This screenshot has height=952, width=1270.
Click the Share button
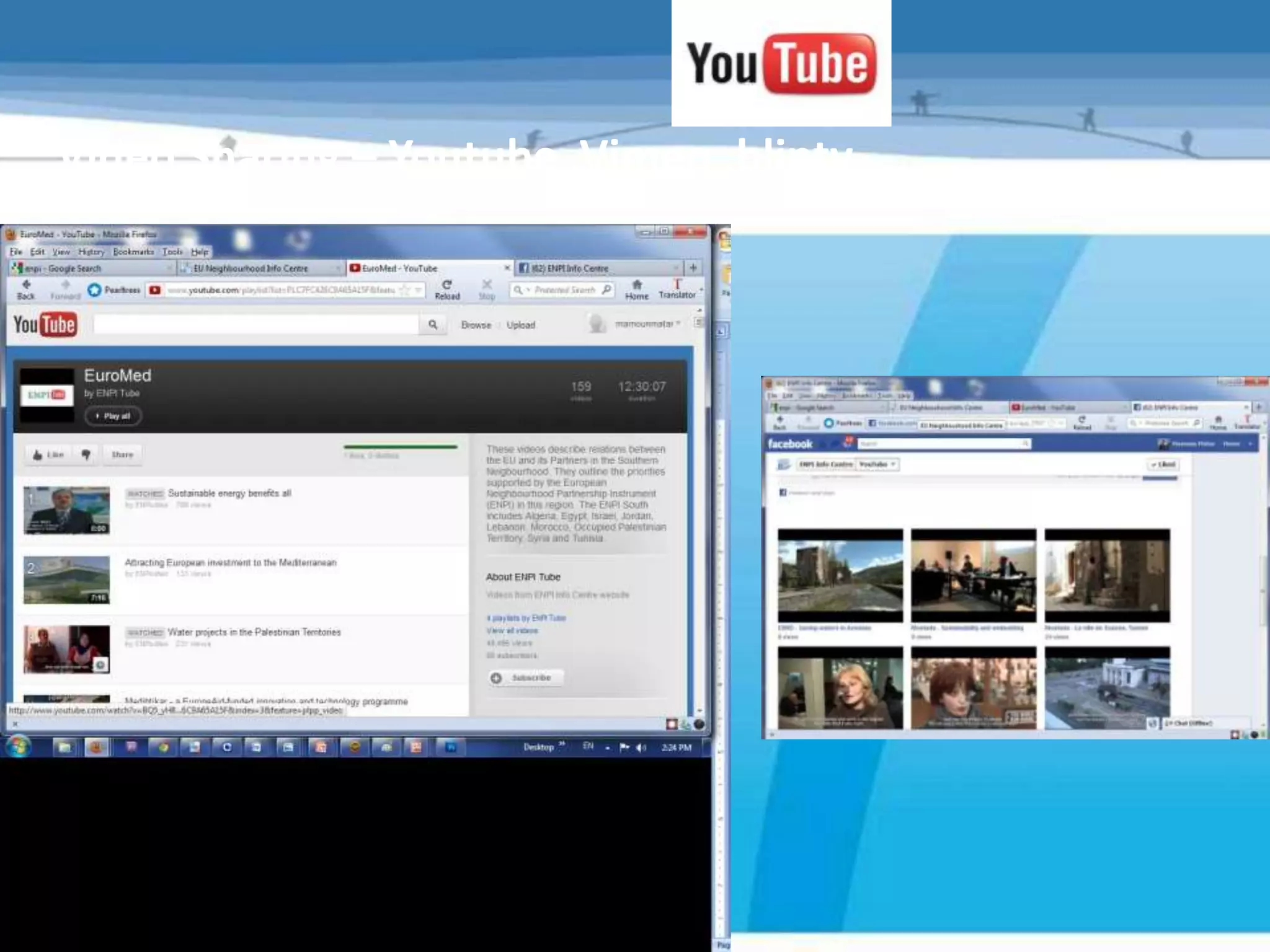click(x=122, y=454)
